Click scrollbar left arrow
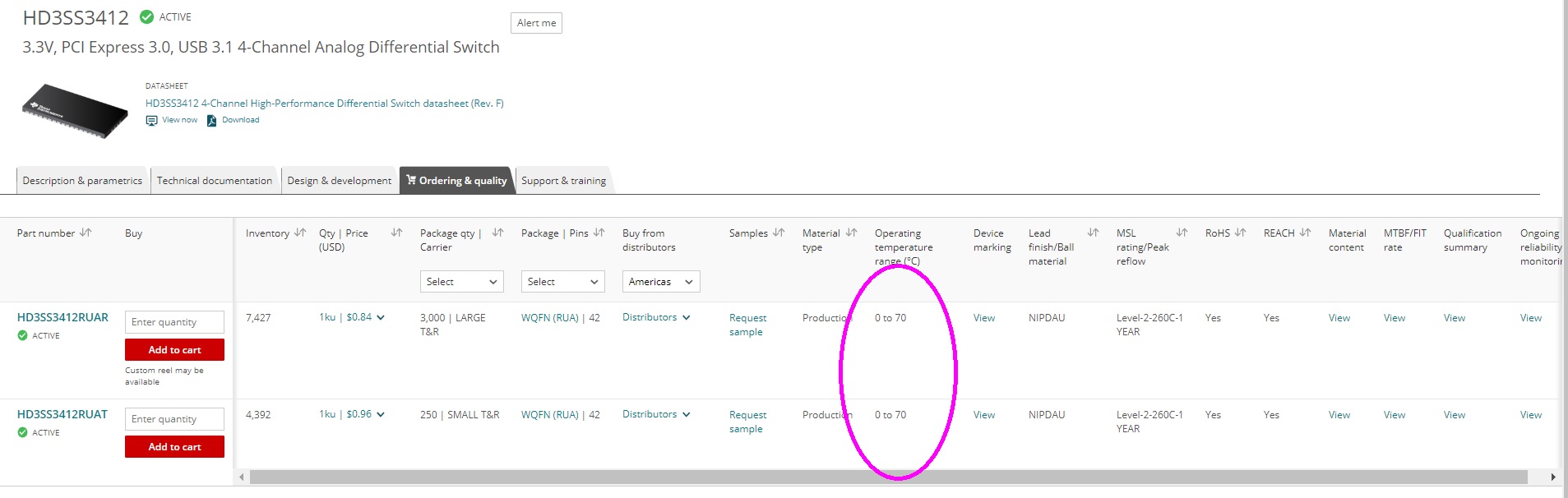Image resolution: width=1568 pixels, height=498 pixels. coord(242,477)
